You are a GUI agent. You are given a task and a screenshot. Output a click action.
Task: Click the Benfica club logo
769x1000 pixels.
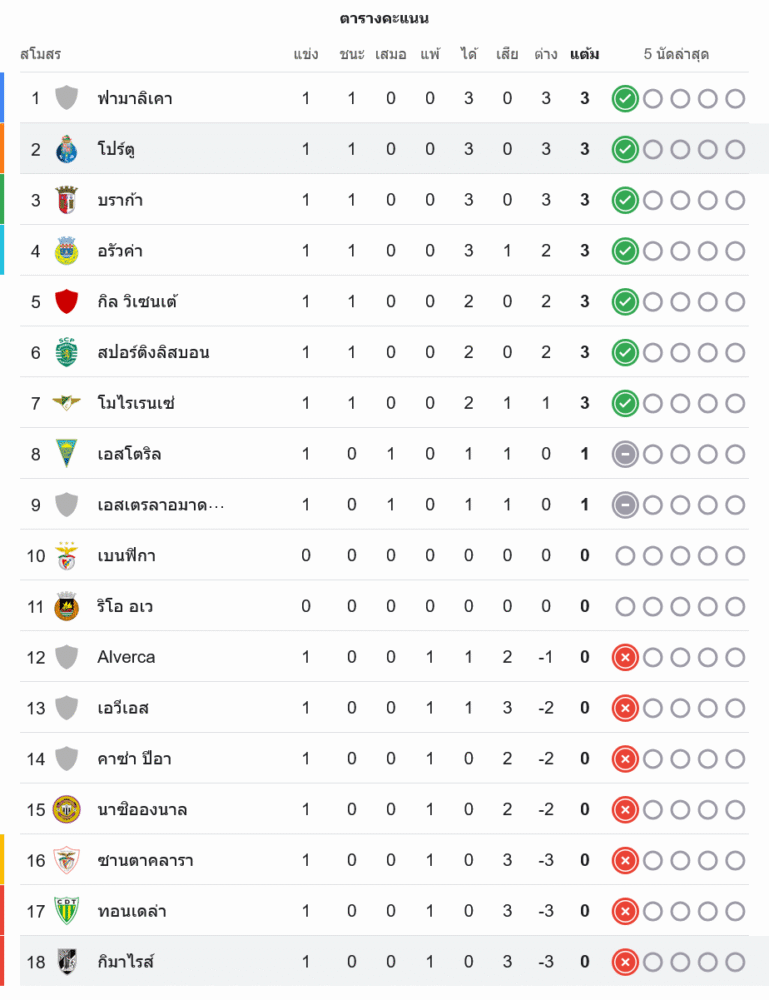pyautogui.click(x=67, y=555)
